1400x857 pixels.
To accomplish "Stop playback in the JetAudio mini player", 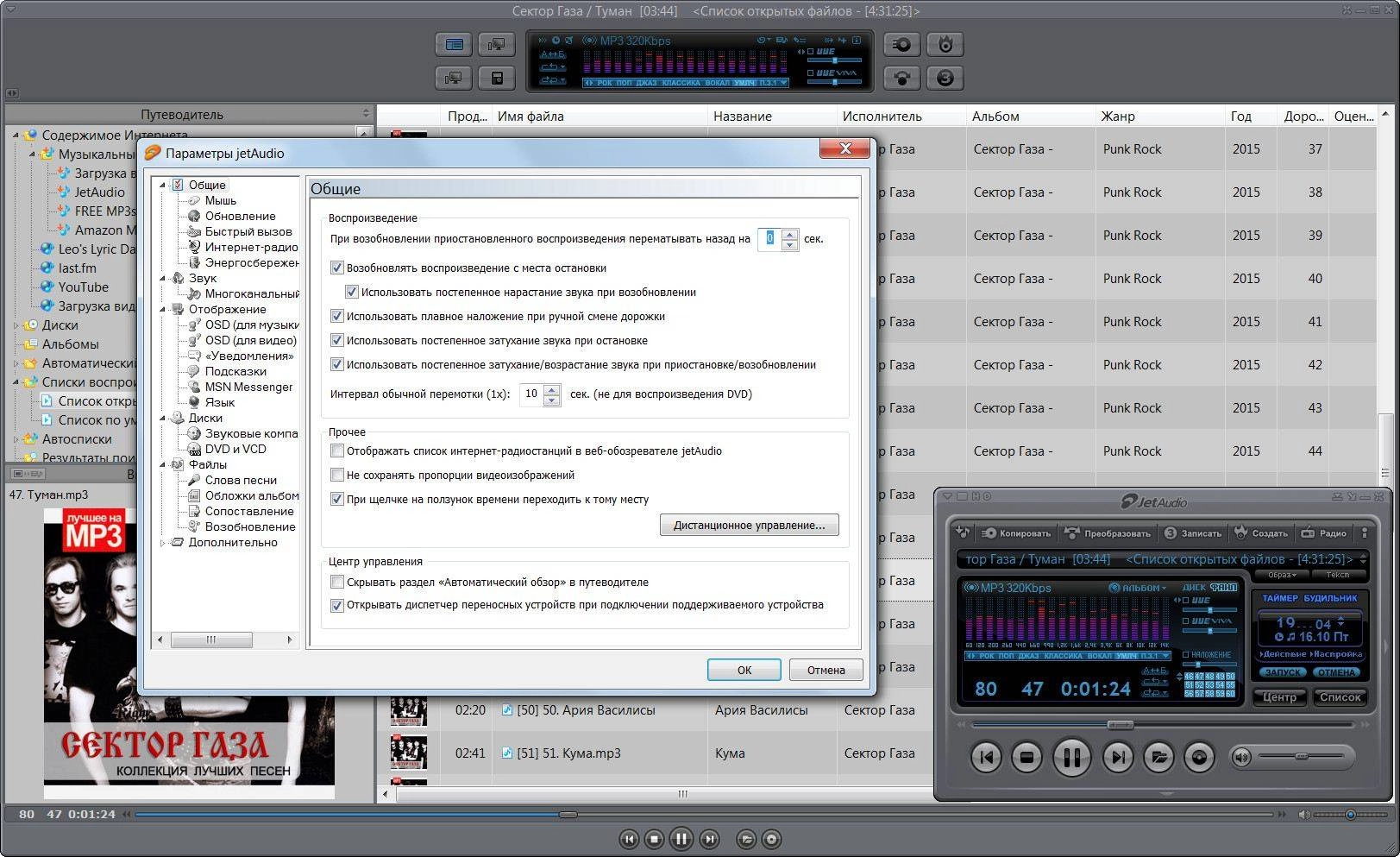I will 1026,758.
